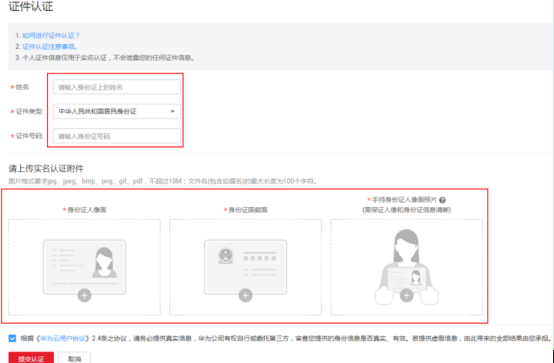This screenshot has height=363, width=554.
Task: Click the red 提交认证 button
Action: pos(31,358)
